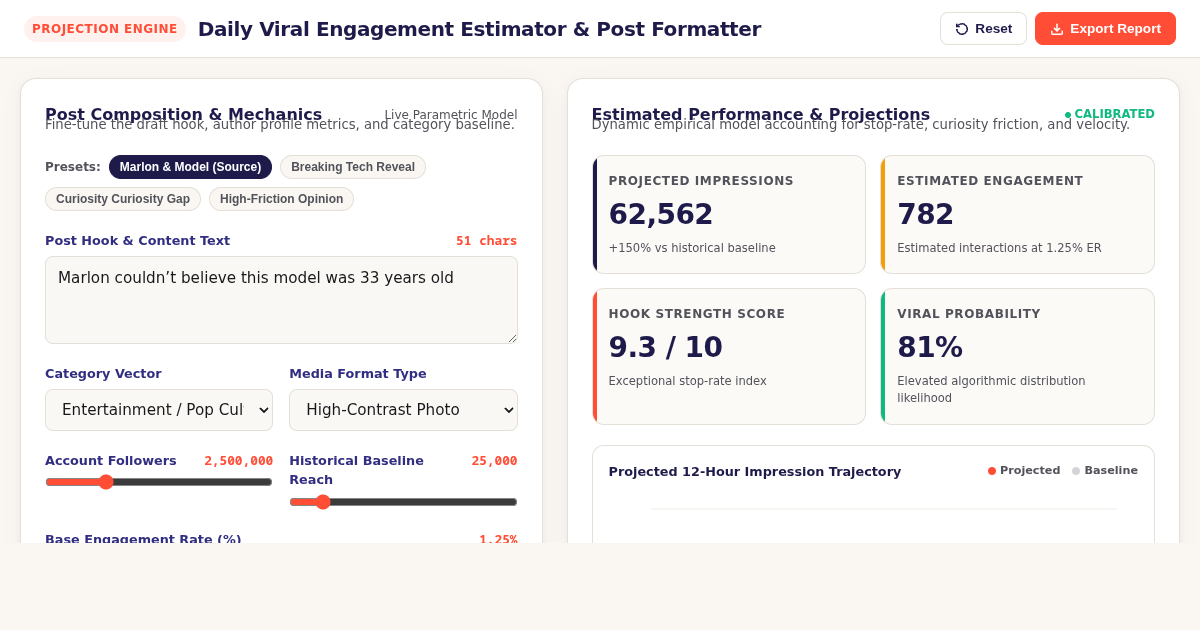Click the 9.3 / 10 hook score

(x=666, y=347)
